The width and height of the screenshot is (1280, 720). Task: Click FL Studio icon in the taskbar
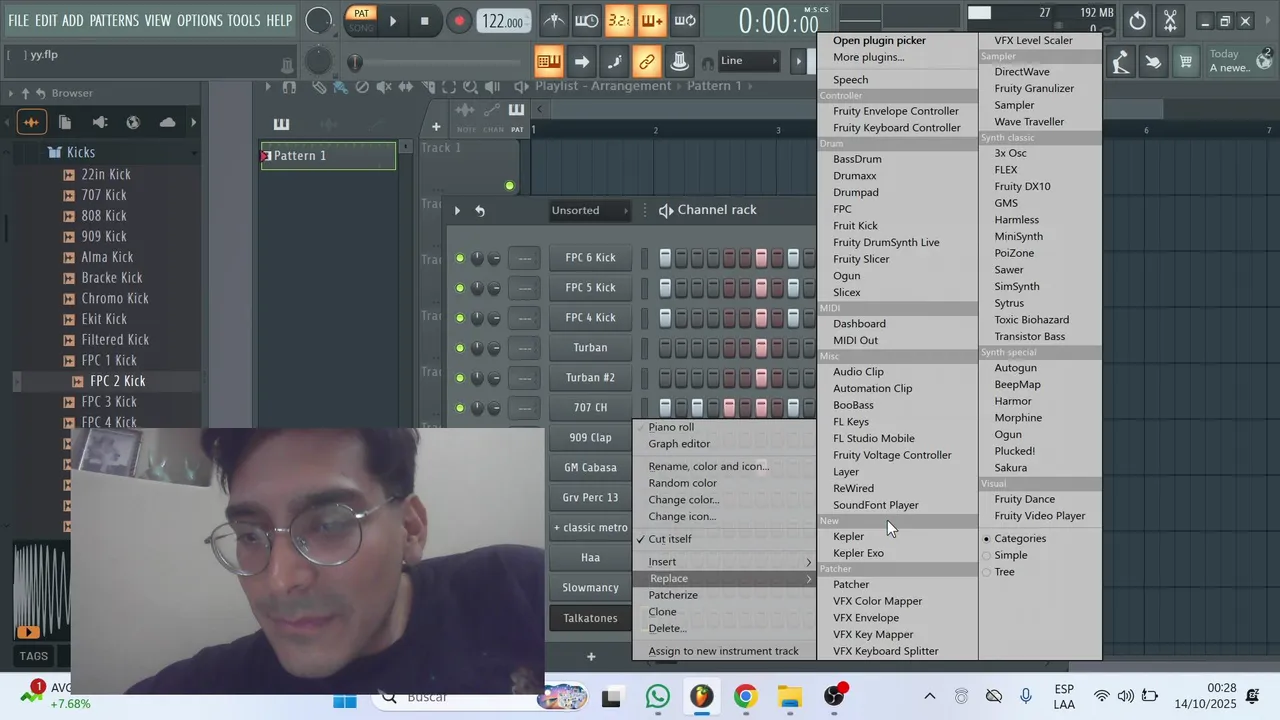click(x=702, y=697)
